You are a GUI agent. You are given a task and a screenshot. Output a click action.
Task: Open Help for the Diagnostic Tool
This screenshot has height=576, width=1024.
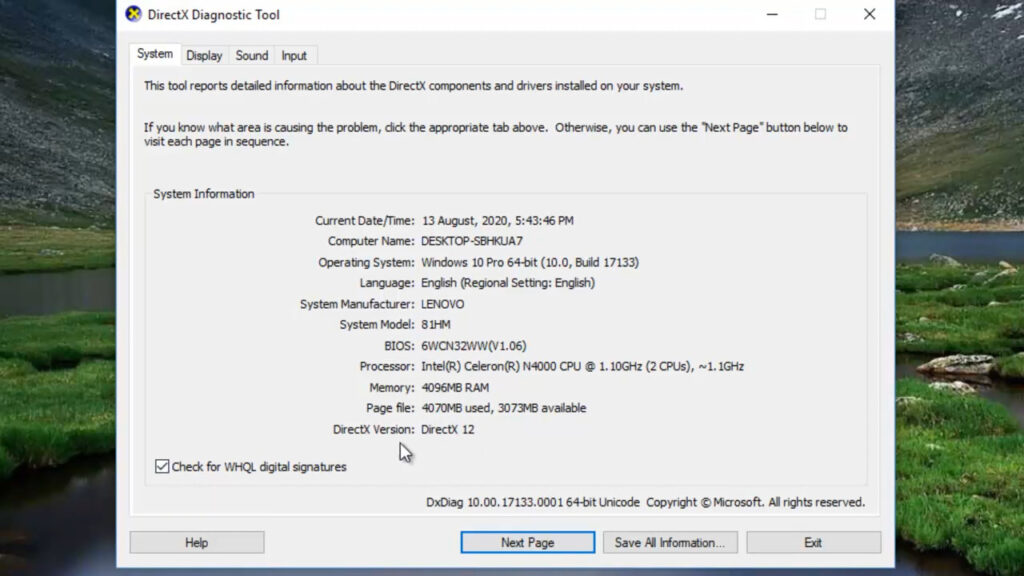coord(196,542)
